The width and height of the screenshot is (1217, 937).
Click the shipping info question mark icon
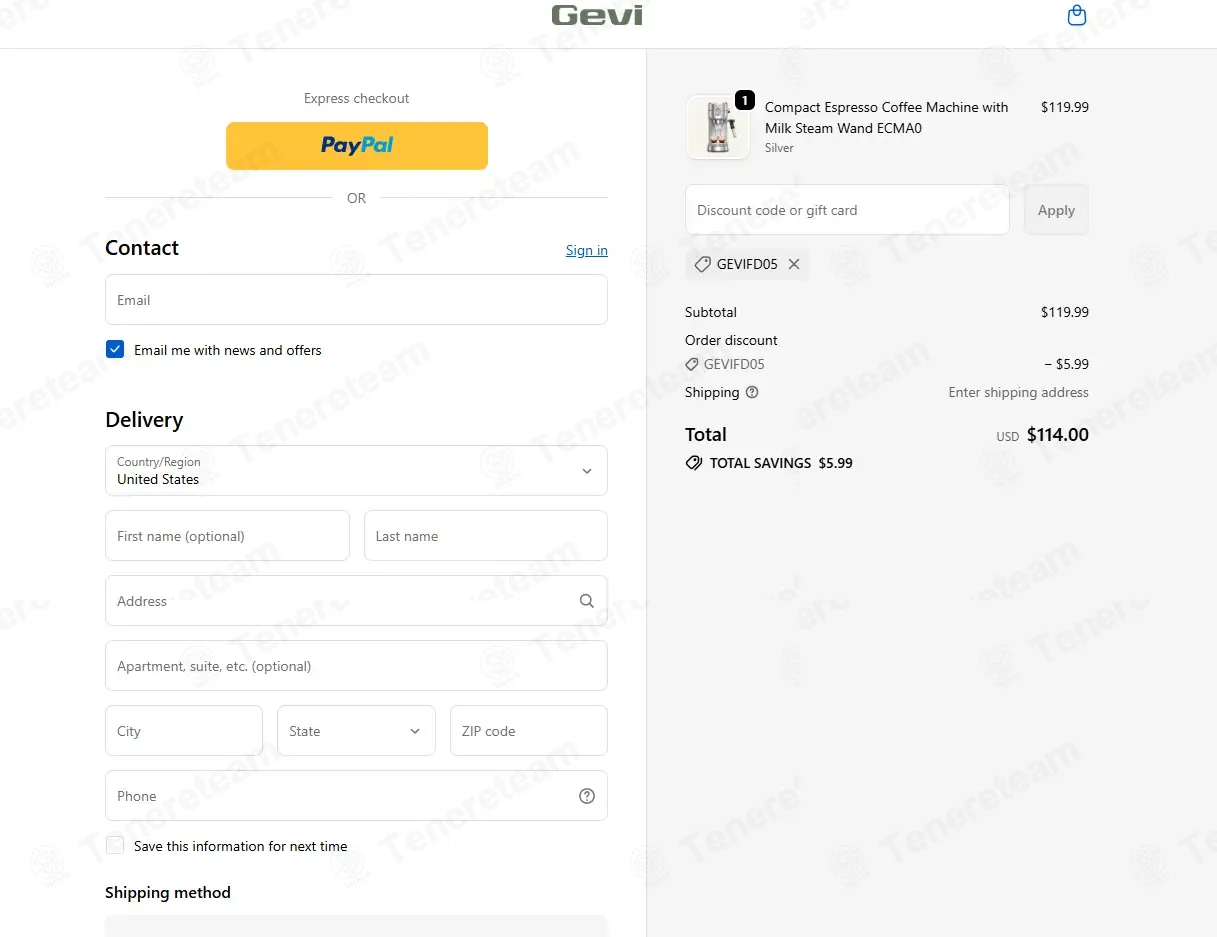752,392
